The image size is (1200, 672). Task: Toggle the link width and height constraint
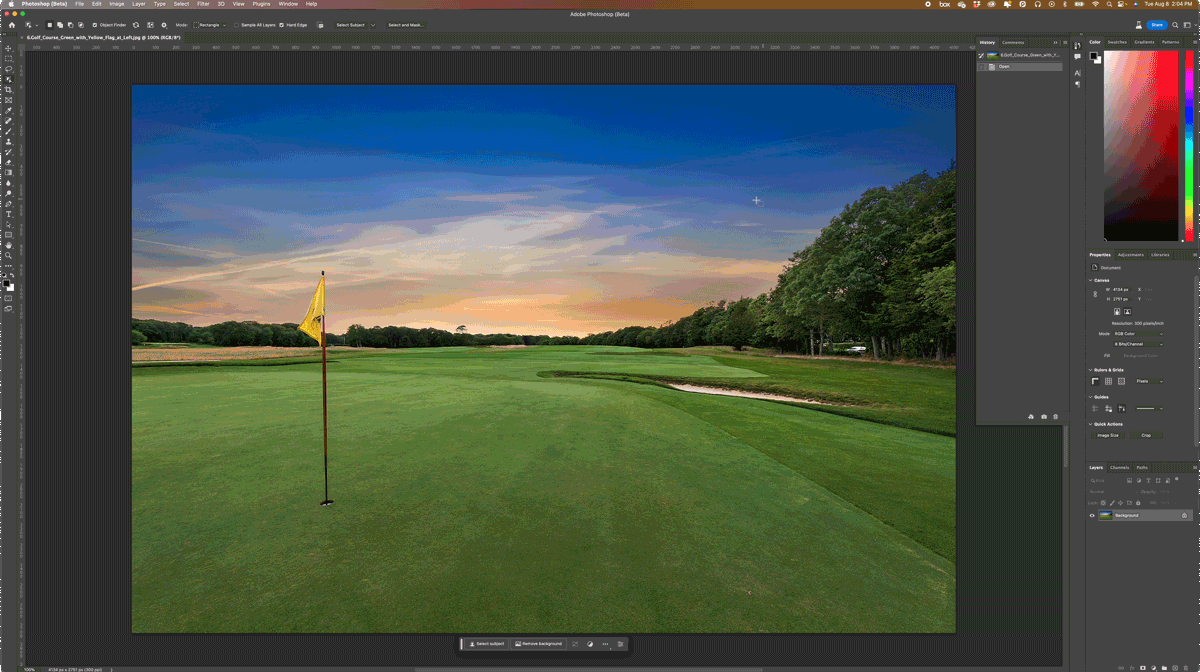tap(1095, 294)
